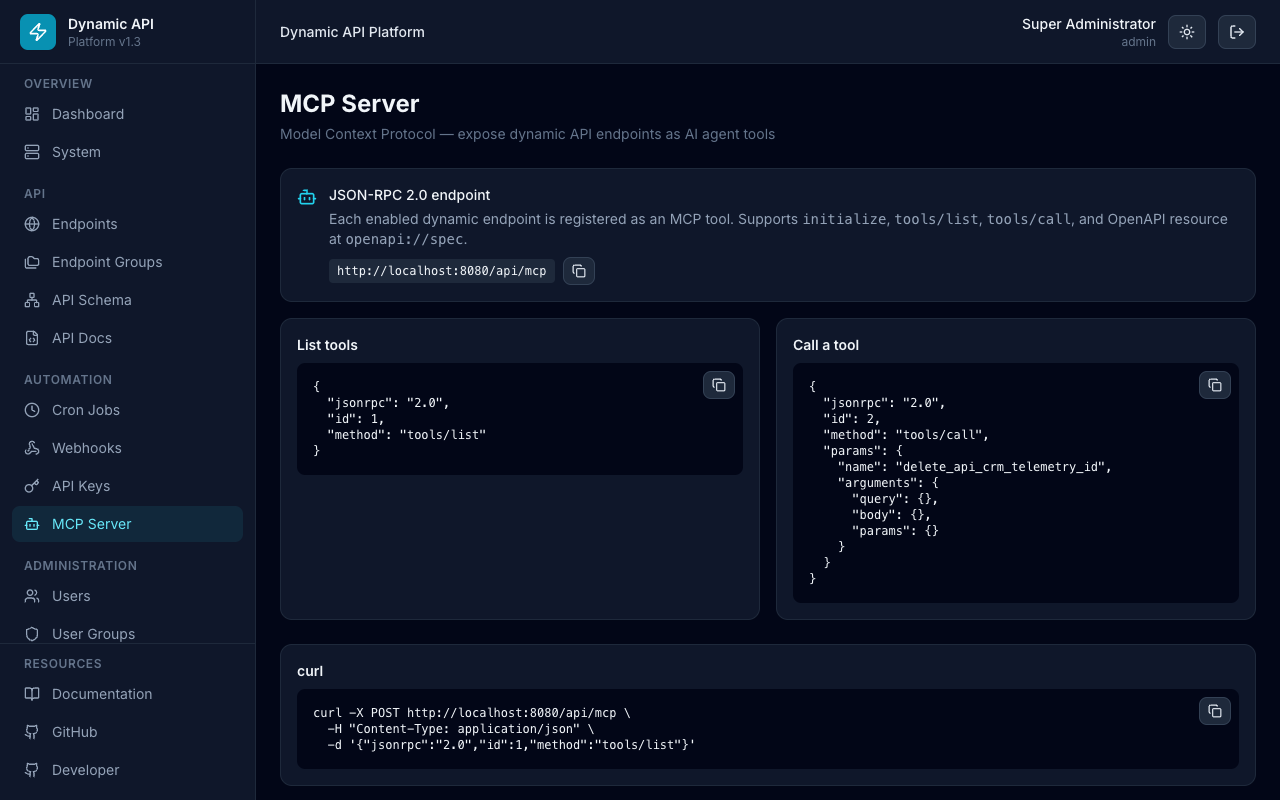Click the openapi://spec resource text
This screenshot has width=1280, height=800.
click(406, 240)
